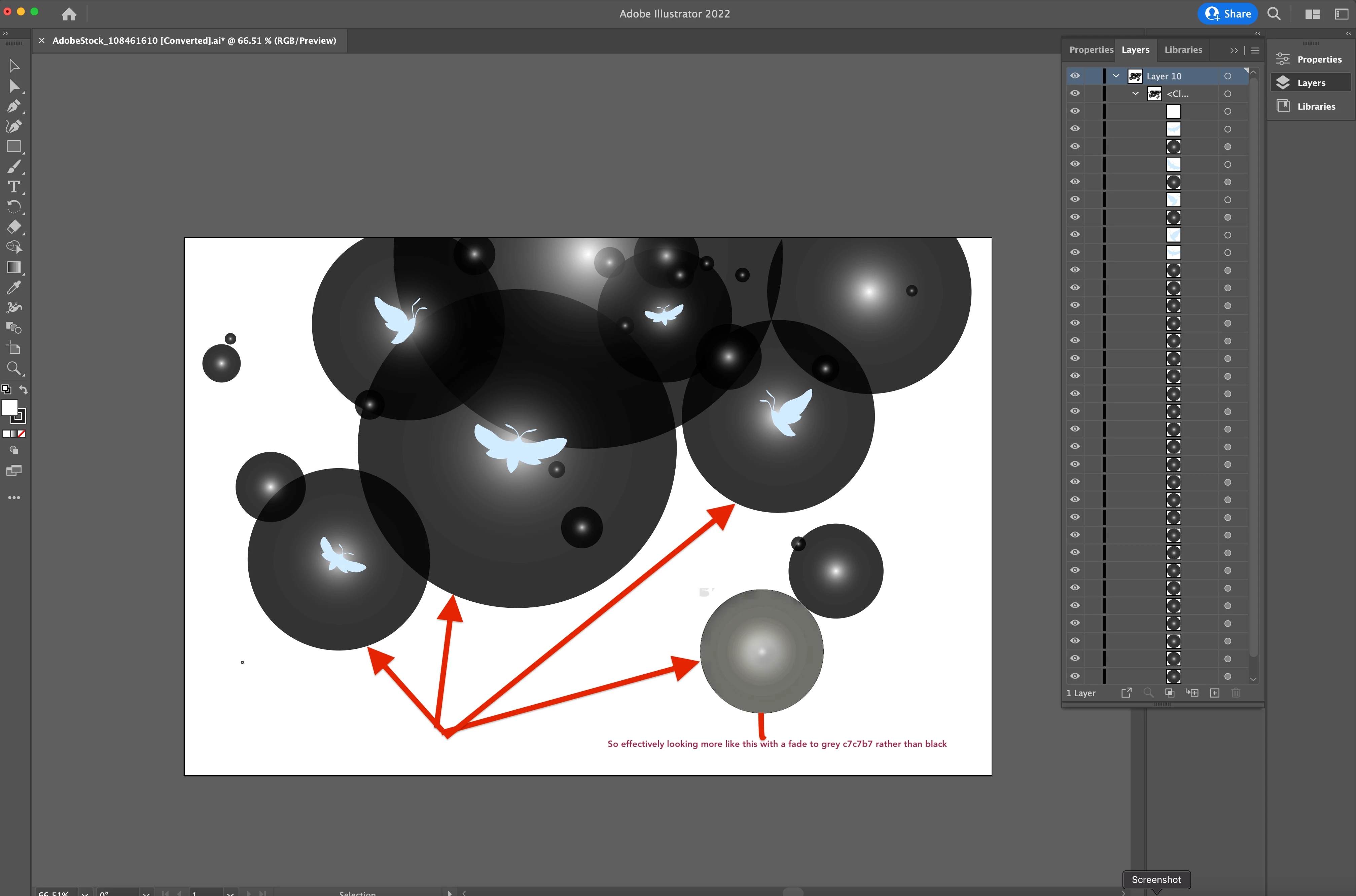1356x896 pixels.
Task: Click the Delete Selection trash icon
Action: click(1236, 693)
